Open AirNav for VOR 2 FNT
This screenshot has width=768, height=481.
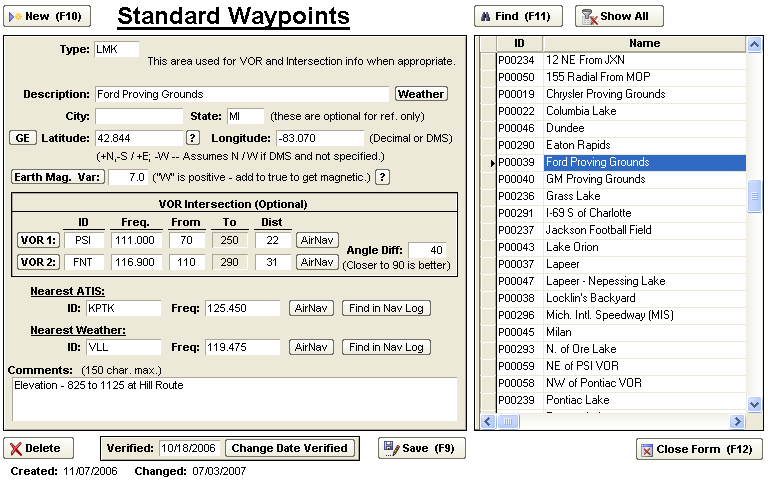point(317,262)
